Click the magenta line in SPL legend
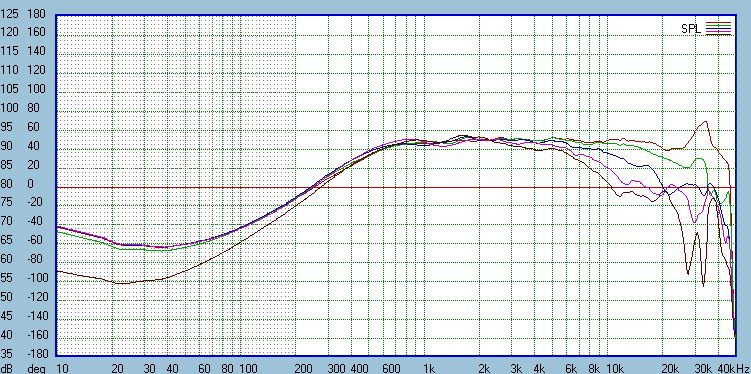 (x=718, y=31)
